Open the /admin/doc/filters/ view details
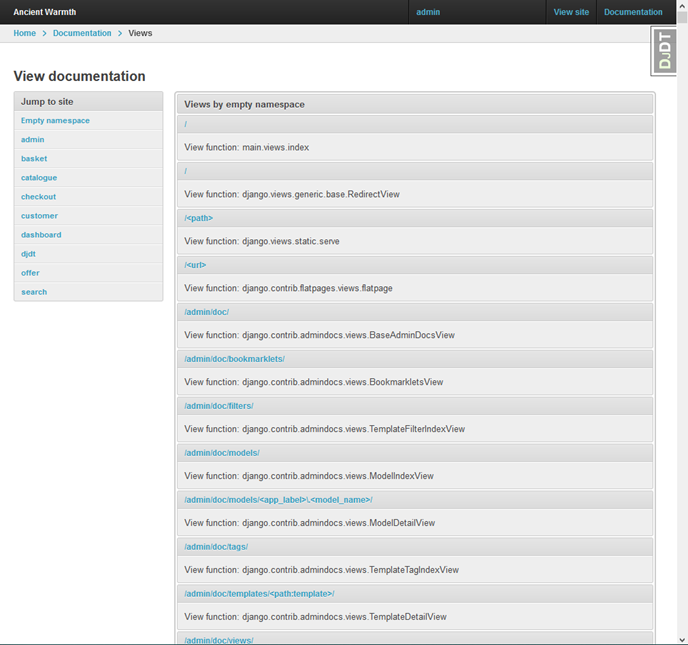The image size is (688, 645). 218,406
